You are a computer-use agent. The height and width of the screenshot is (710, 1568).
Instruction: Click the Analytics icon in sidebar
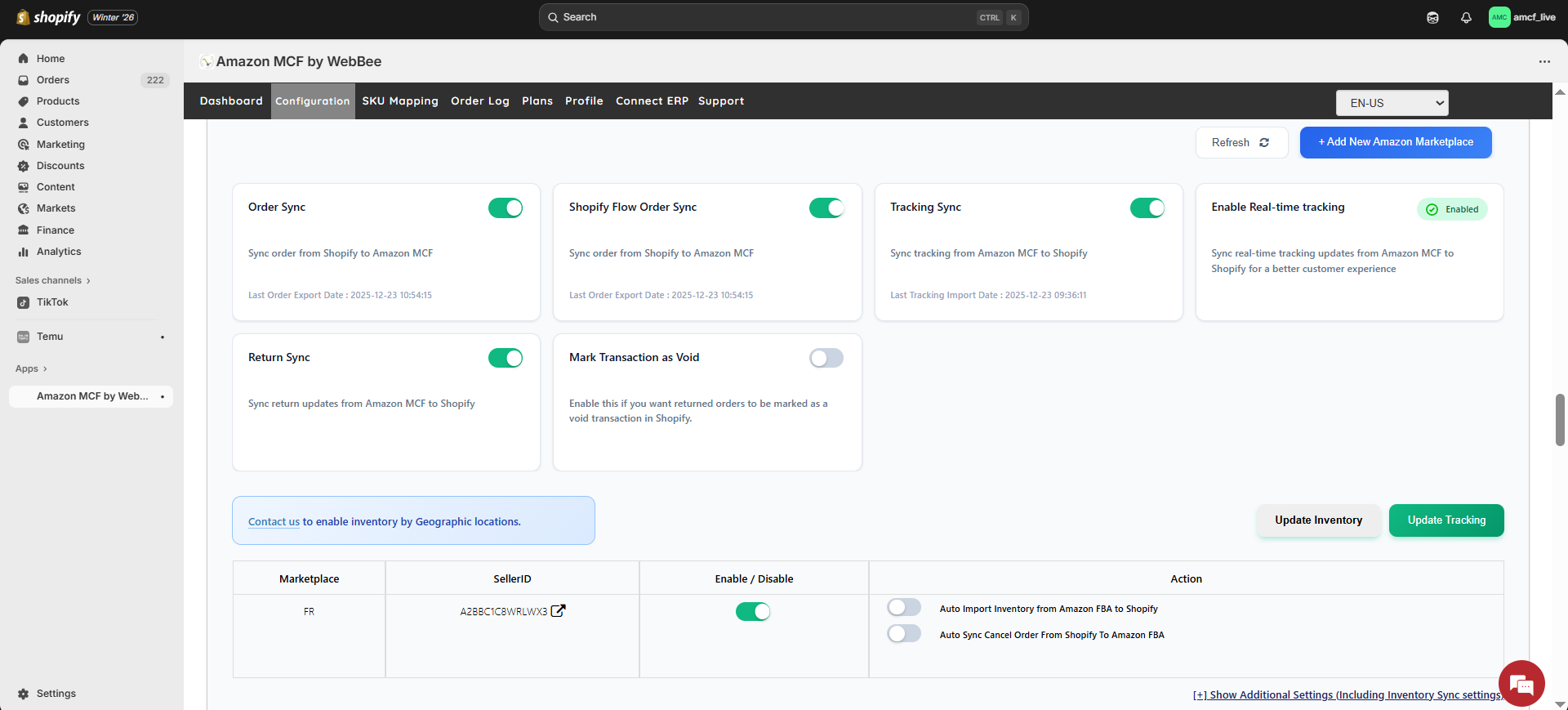pyautogui.click(x=23, y=252)
